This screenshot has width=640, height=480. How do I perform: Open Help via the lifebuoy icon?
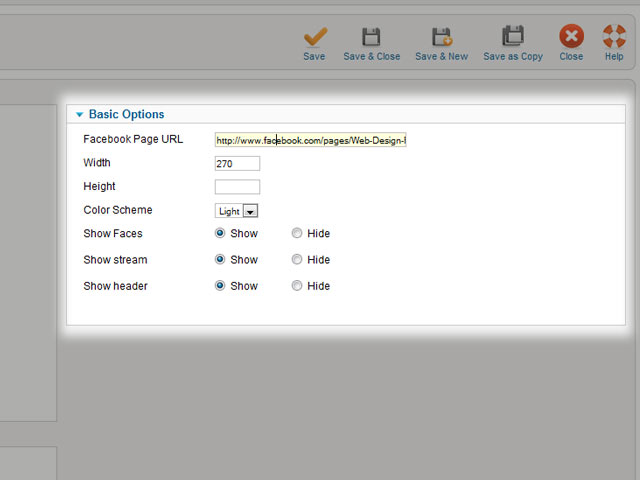tap(614, 36)
